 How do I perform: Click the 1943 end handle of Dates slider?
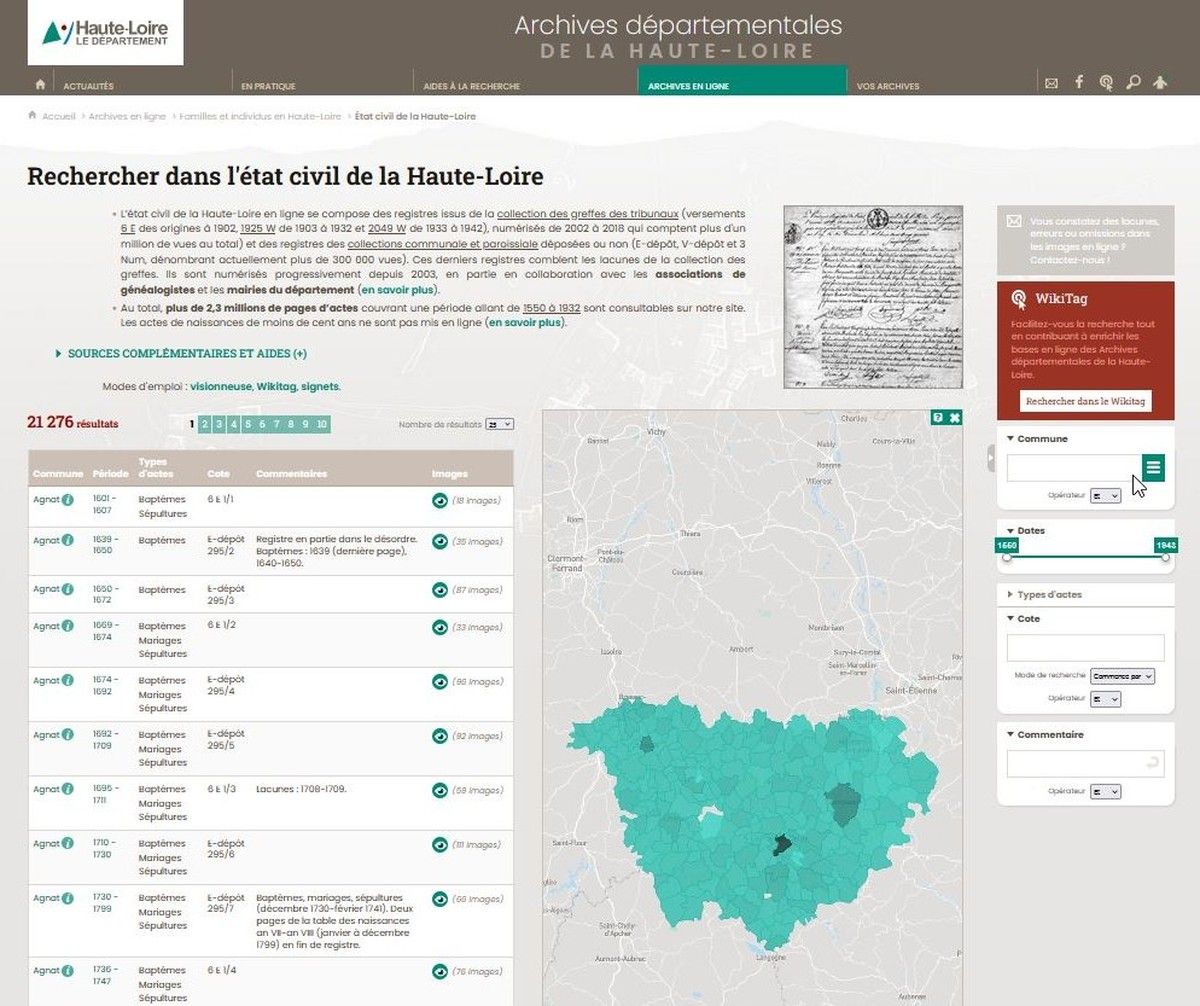coord(1165,557)
